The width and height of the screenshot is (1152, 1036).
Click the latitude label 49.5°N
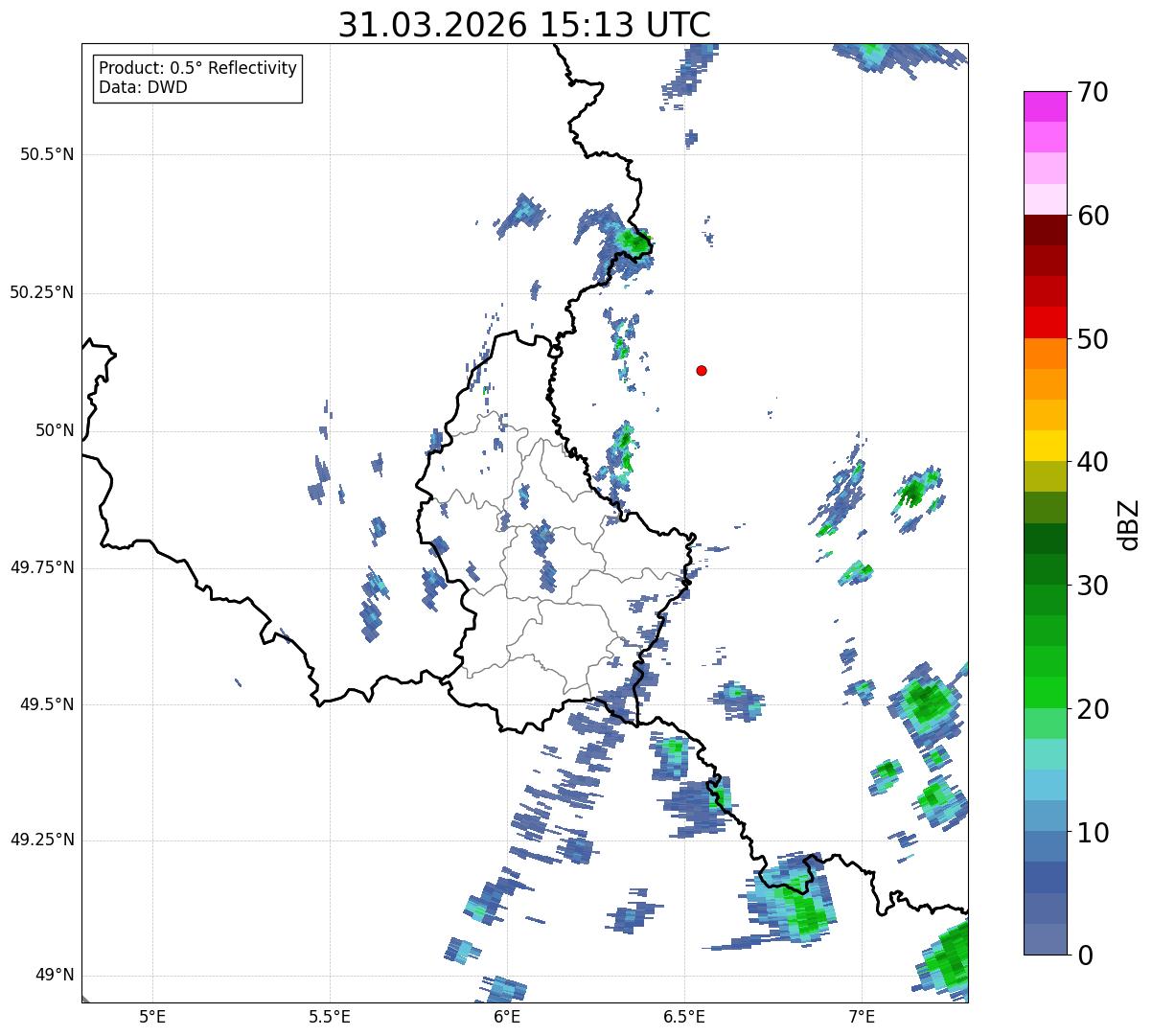[x=47, y=704]
